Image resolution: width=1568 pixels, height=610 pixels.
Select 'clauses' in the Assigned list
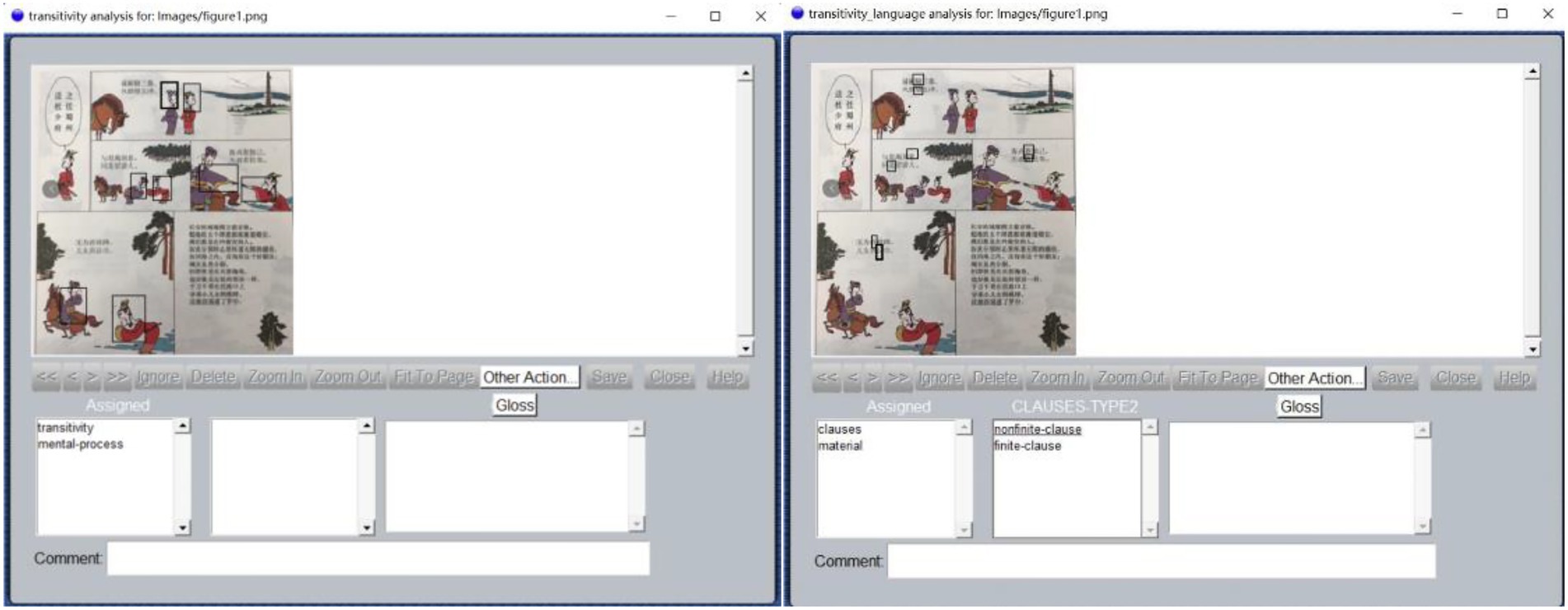tap(839, 429)
